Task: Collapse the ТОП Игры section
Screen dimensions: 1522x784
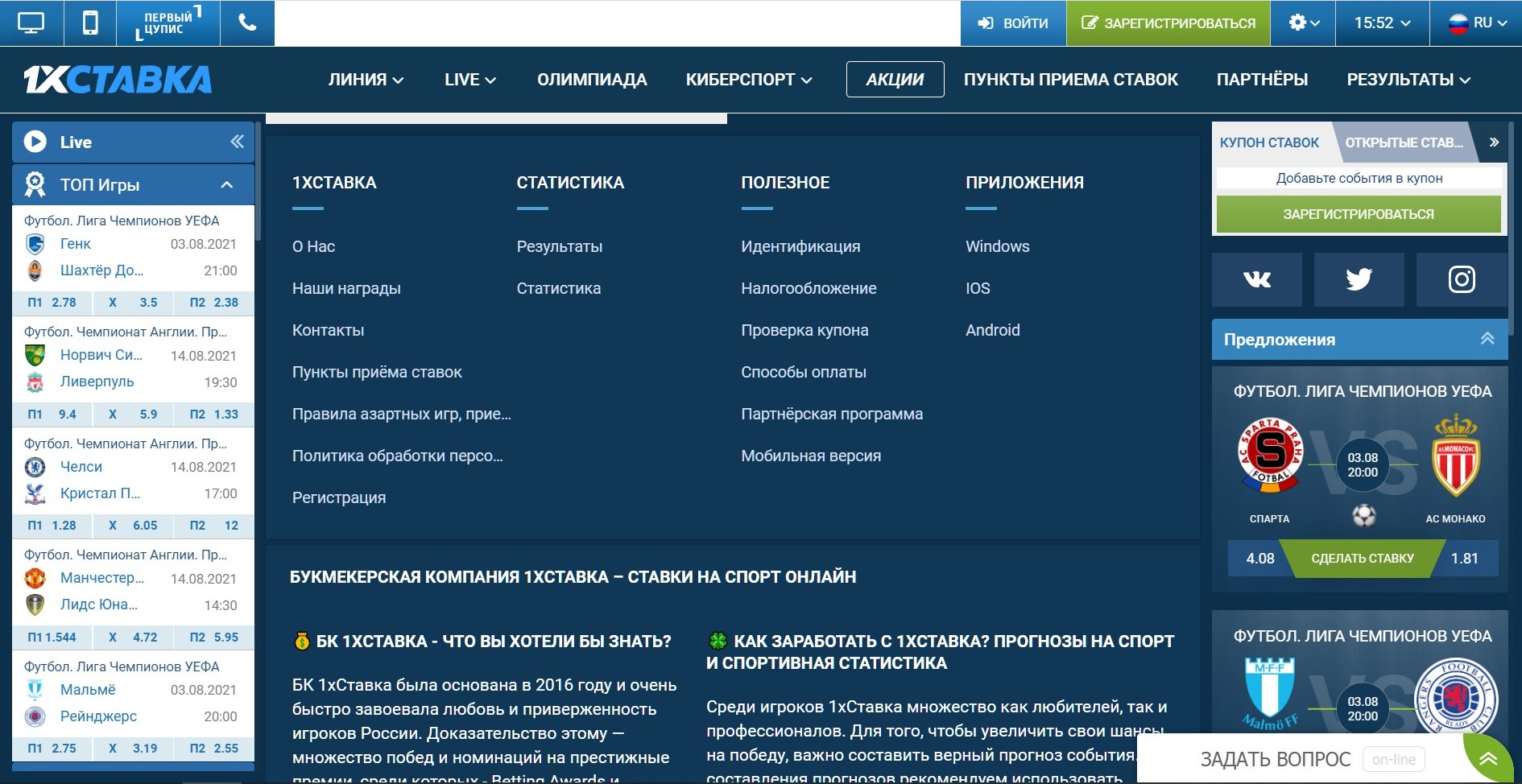Action: tap(227, 185)
